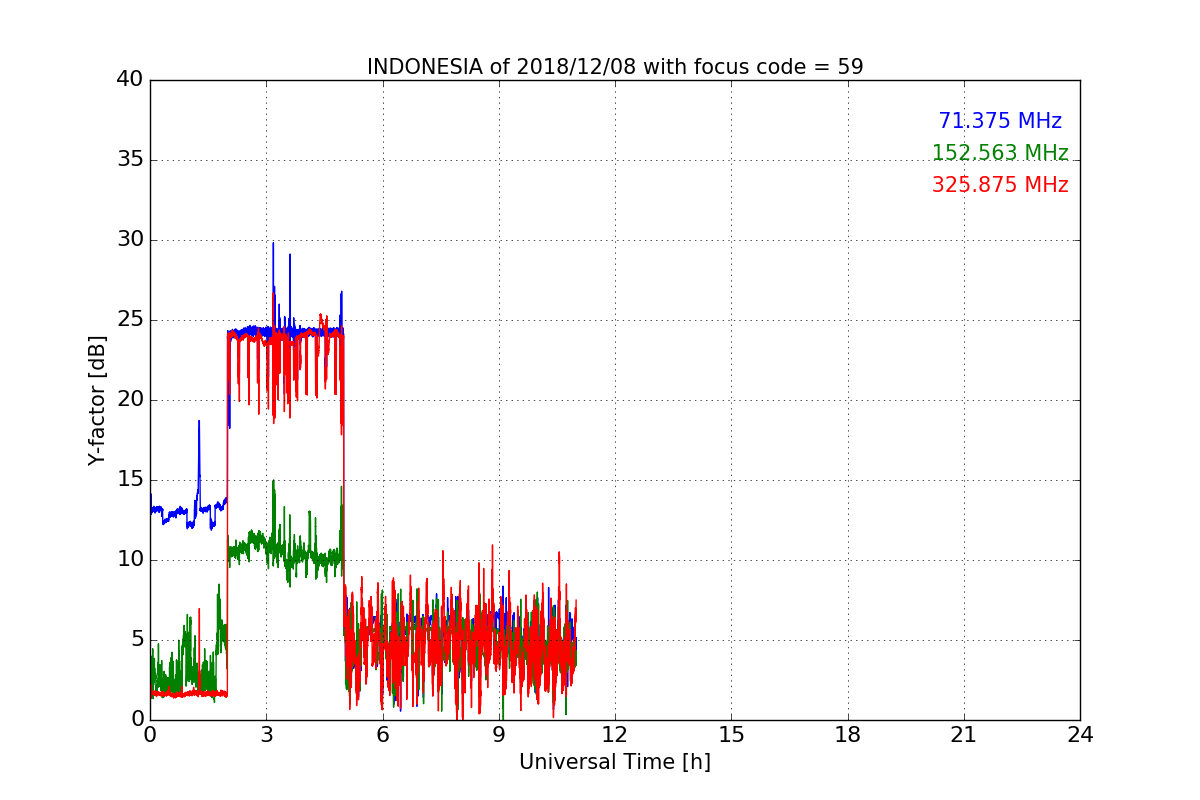Click y-axis tick label 15

129,480
